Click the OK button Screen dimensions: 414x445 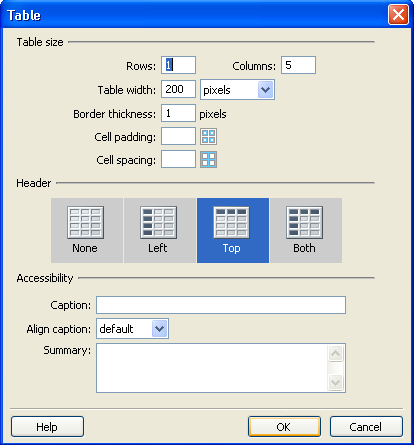point(284,427)
